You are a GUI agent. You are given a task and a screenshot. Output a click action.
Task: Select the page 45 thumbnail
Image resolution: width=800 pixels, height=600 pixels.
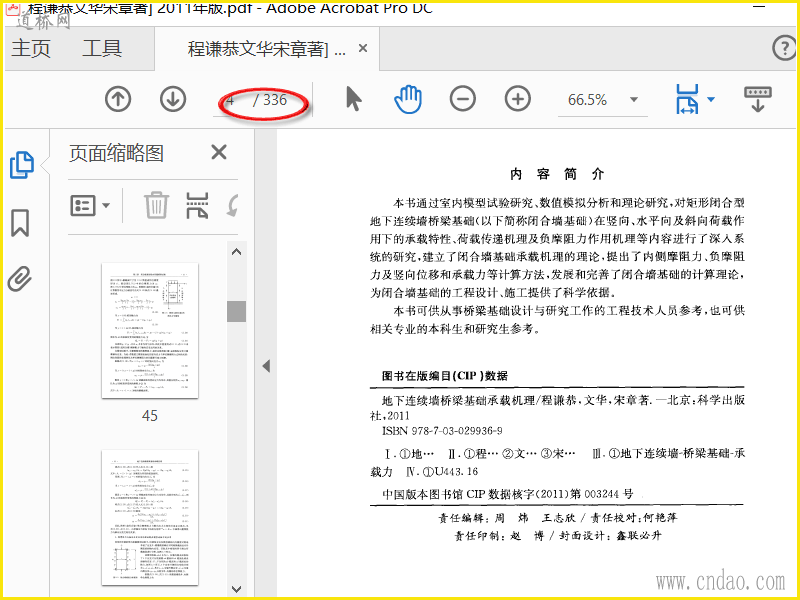149,330
